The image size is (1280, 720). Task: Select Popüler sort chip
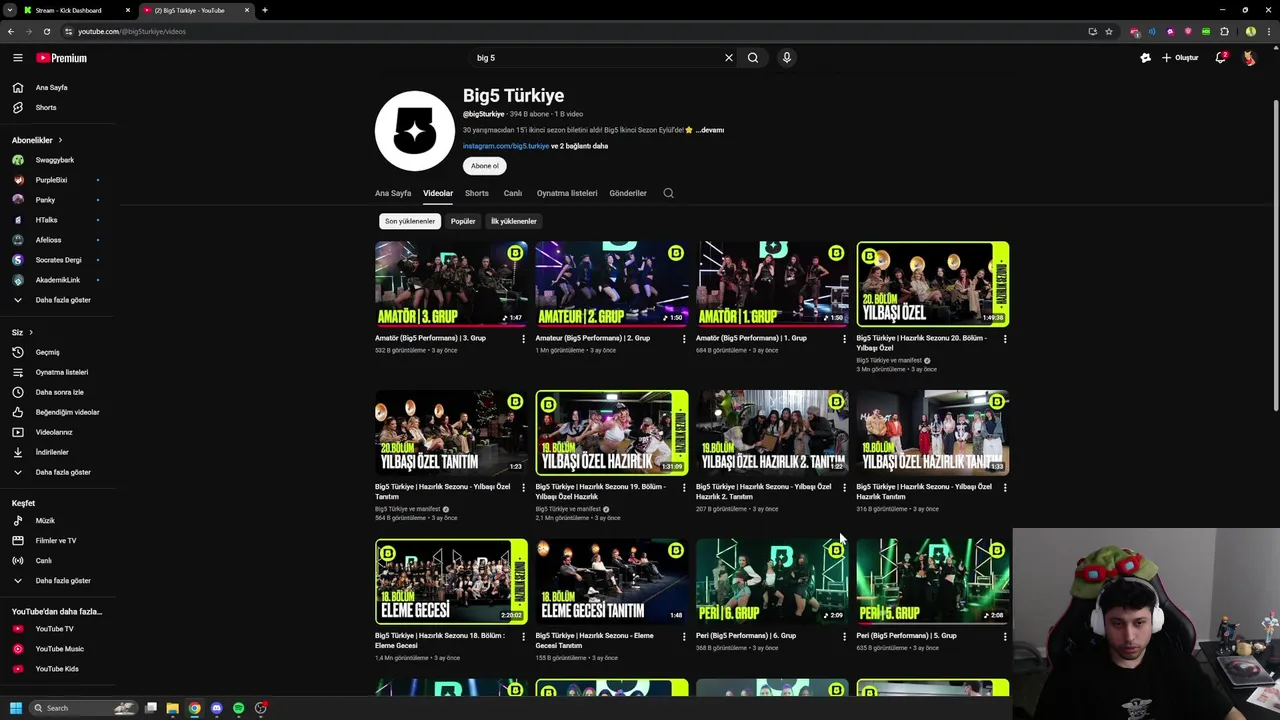tap(463, 221)
